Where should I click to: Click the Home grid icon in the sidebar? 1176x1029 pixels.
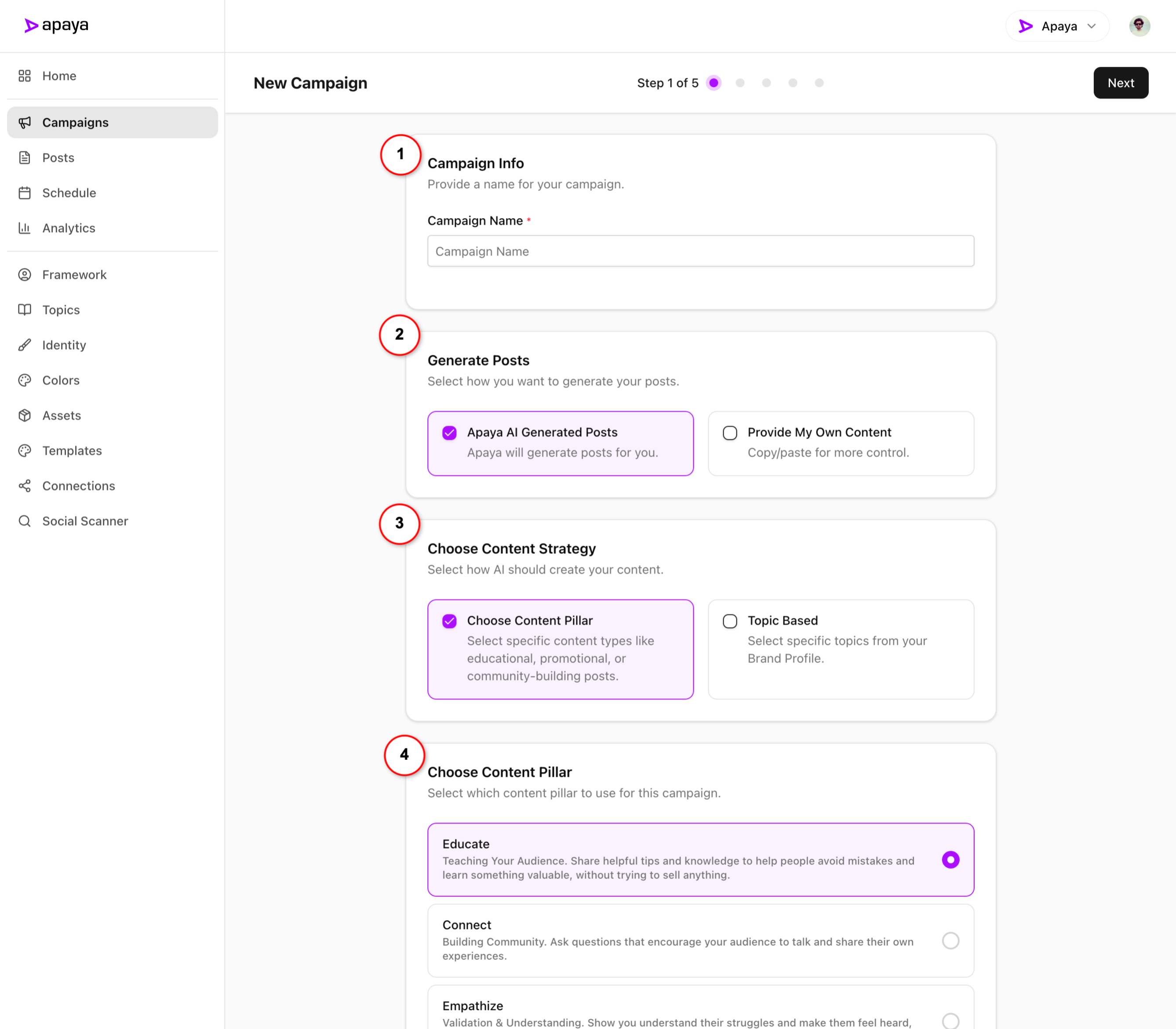(24, 76)
